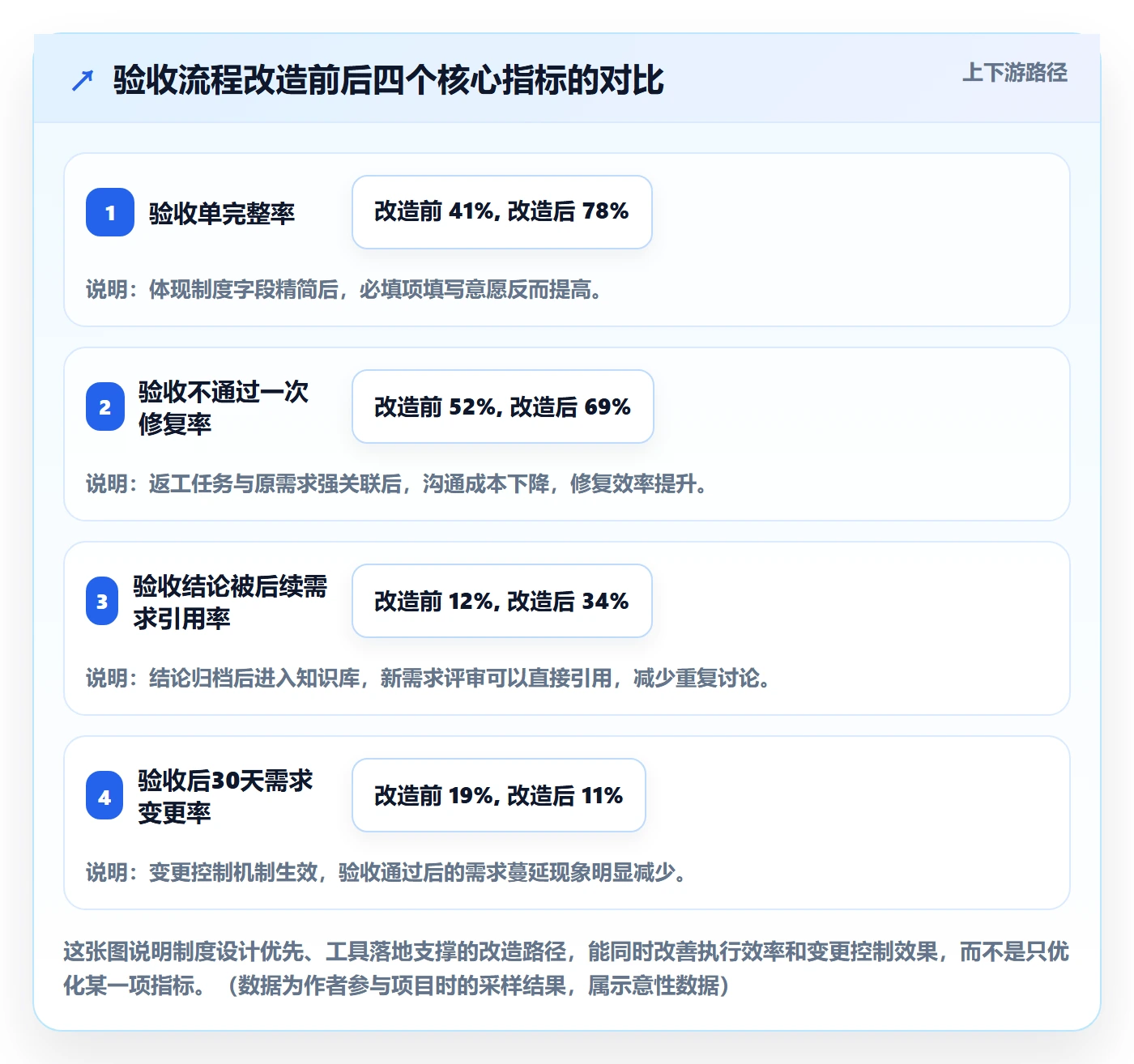Click the number 2 badge for 验收不通过一次修复率
This screenshot has height=1064, width=1134.
(x=105, y=406)
